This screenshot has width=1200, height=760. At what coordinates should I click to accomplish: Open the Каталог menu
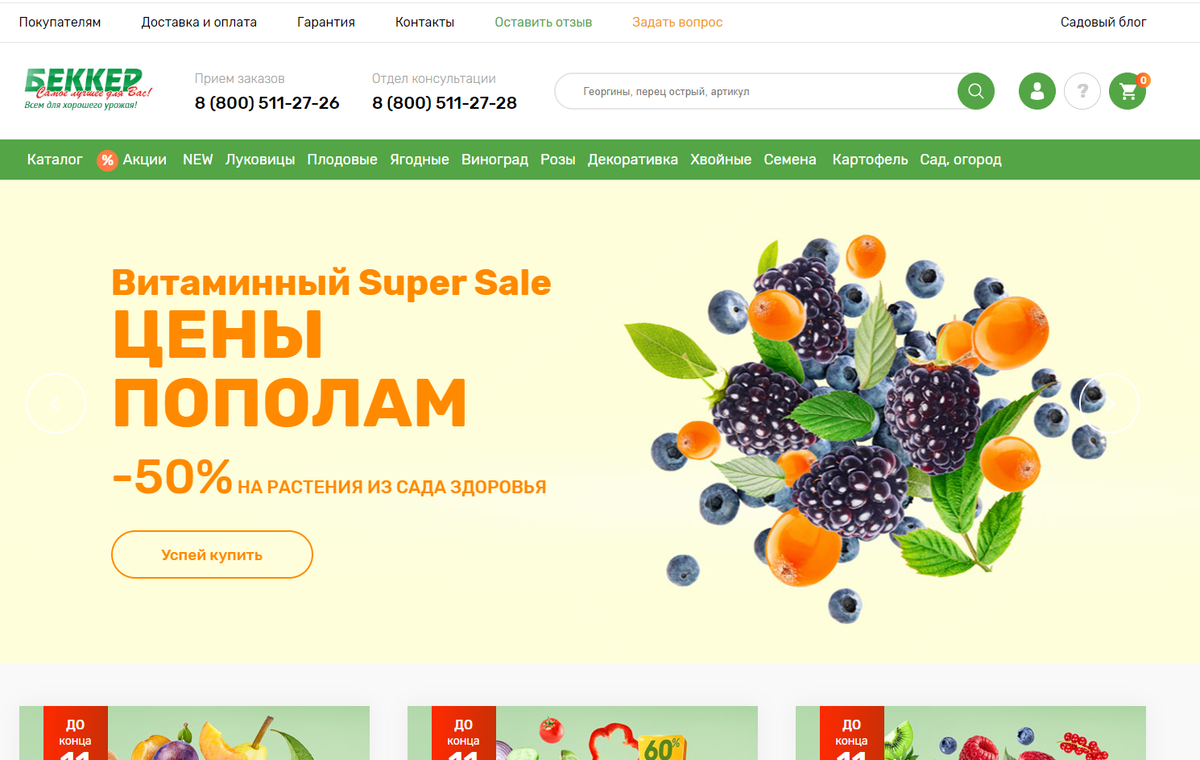[x=55, y=160]
